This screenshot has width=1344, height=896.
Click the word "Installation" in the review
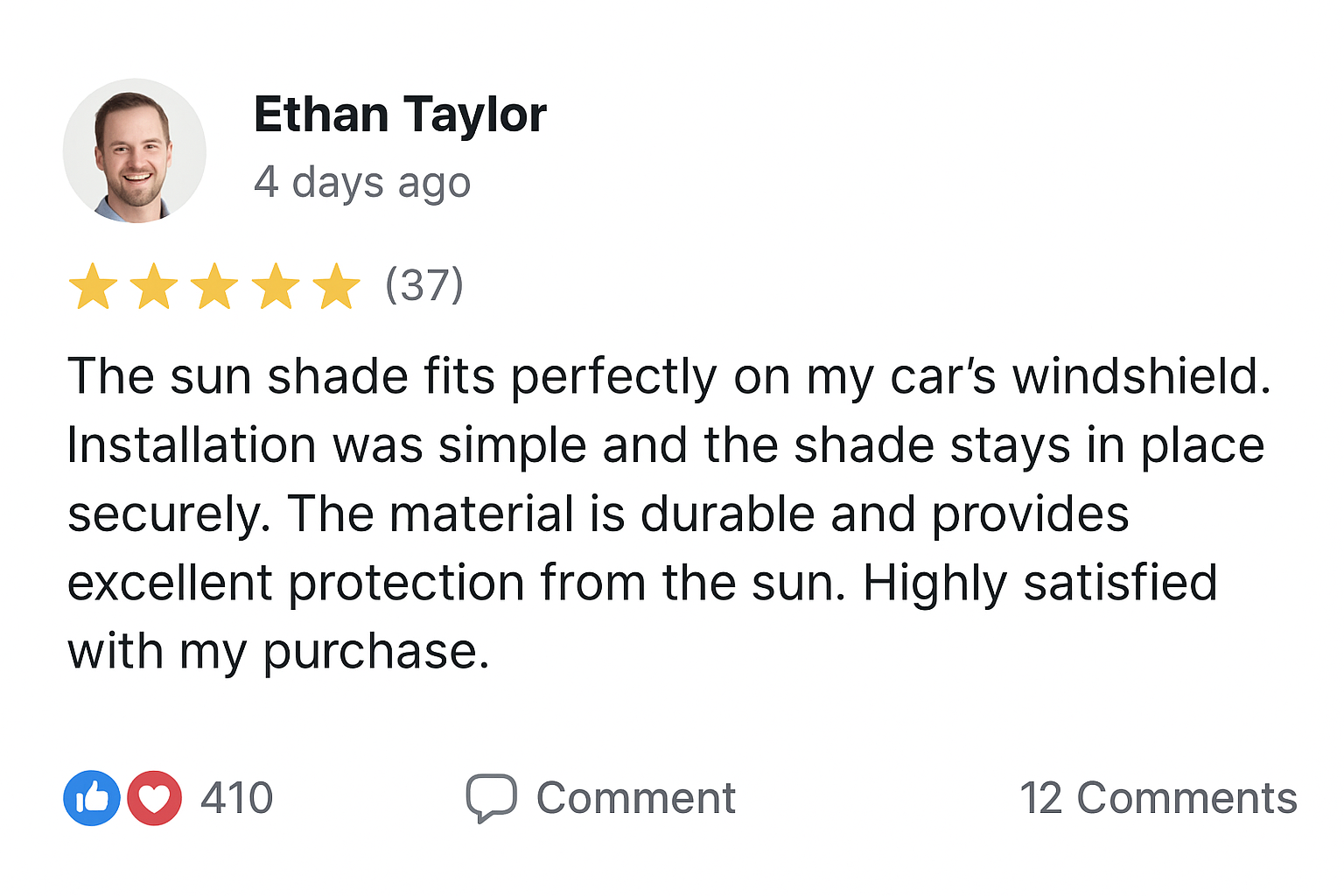pos(192,445)
